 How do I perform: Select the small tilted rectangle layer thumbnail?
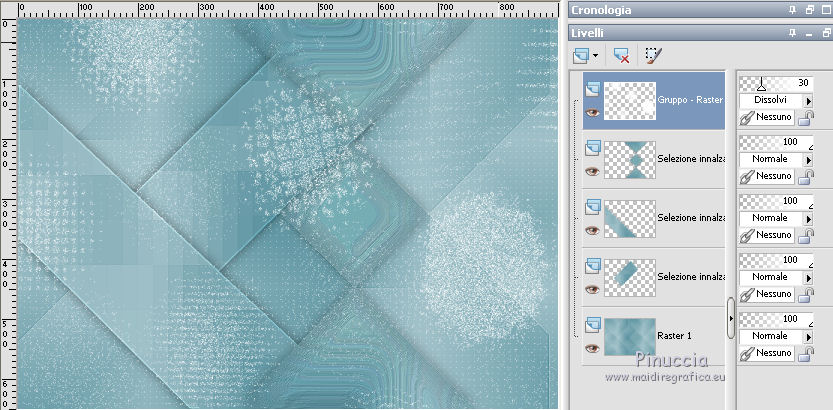[630, 278]
